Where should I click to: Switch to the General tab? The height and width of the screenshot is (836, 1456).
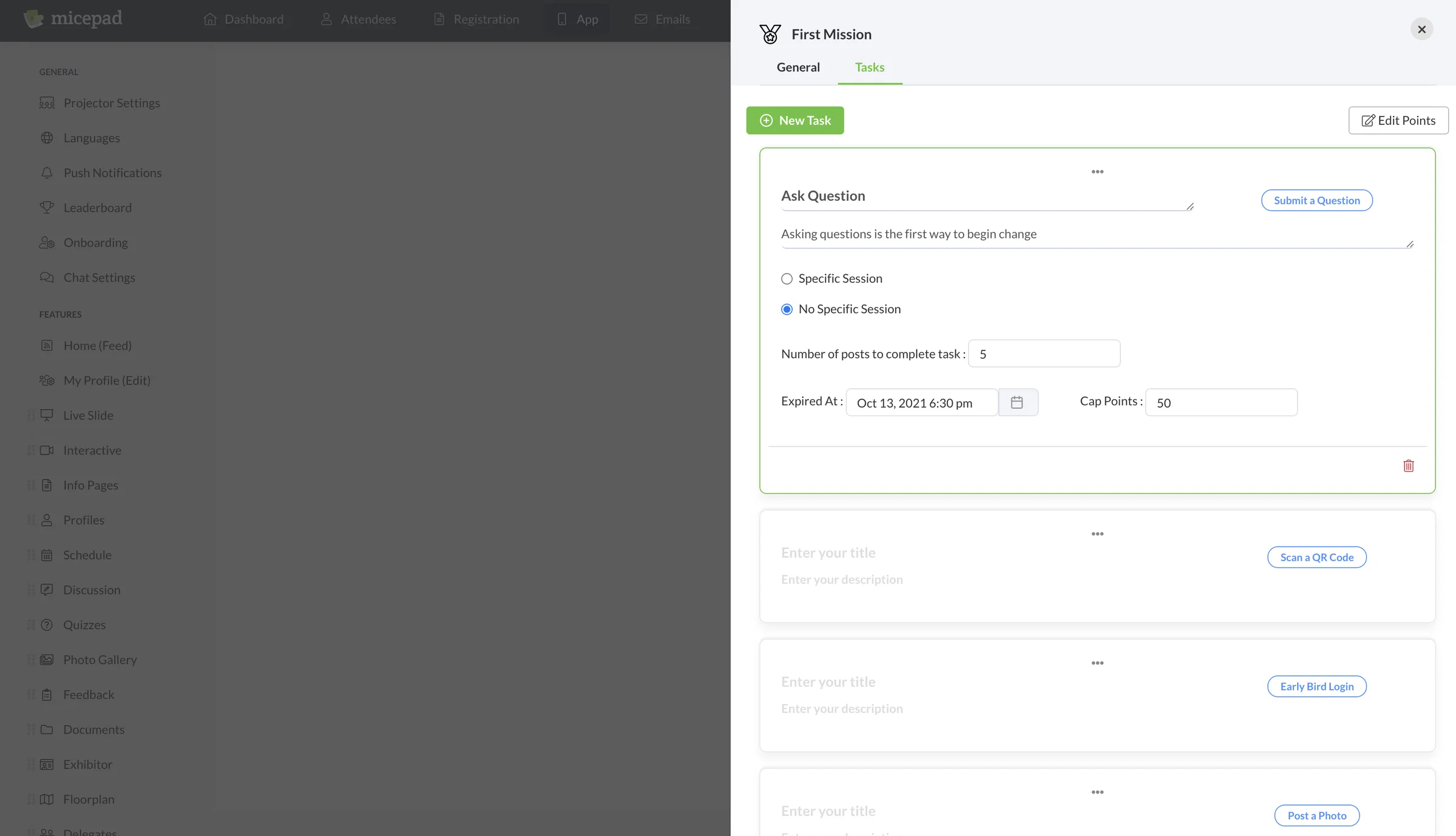tap(798, 67)
